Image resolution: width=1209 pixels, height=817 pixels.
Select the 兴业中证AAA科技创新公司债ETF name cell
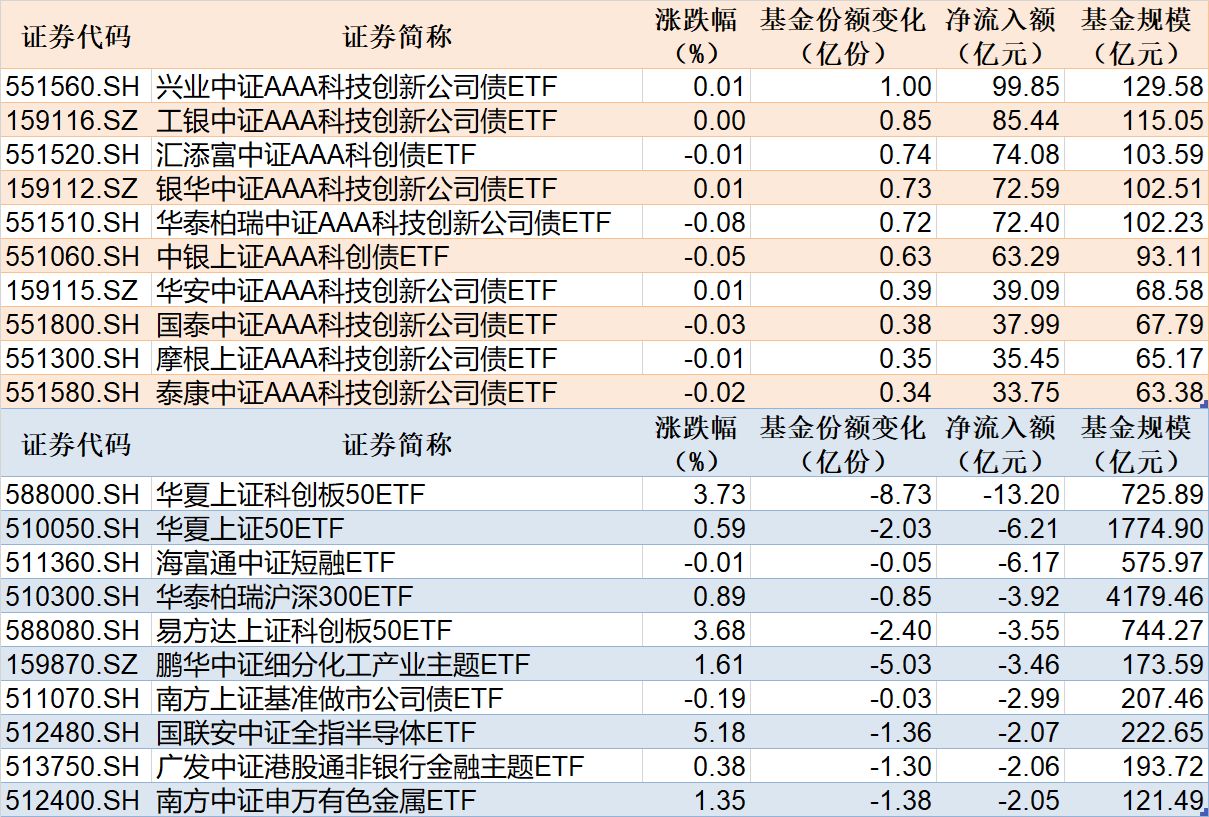[x=356, y=87]
